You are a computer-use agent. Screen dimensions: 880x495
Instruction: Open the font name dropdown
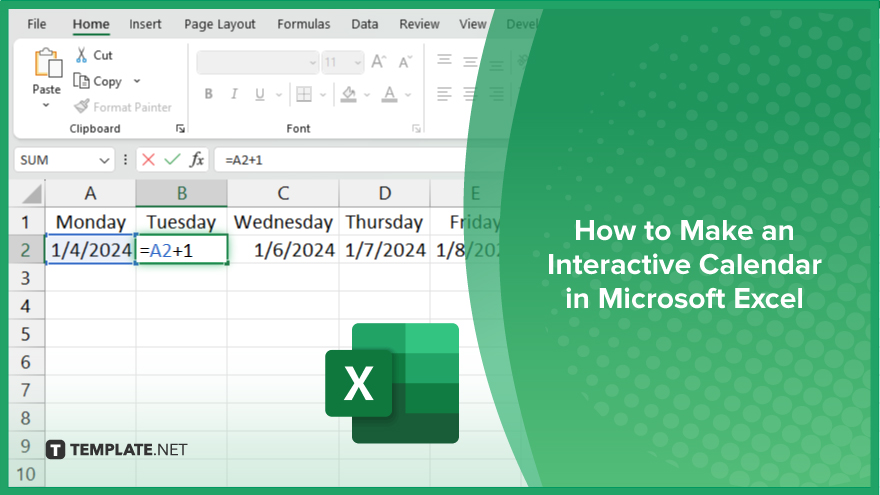click(313, 62)
